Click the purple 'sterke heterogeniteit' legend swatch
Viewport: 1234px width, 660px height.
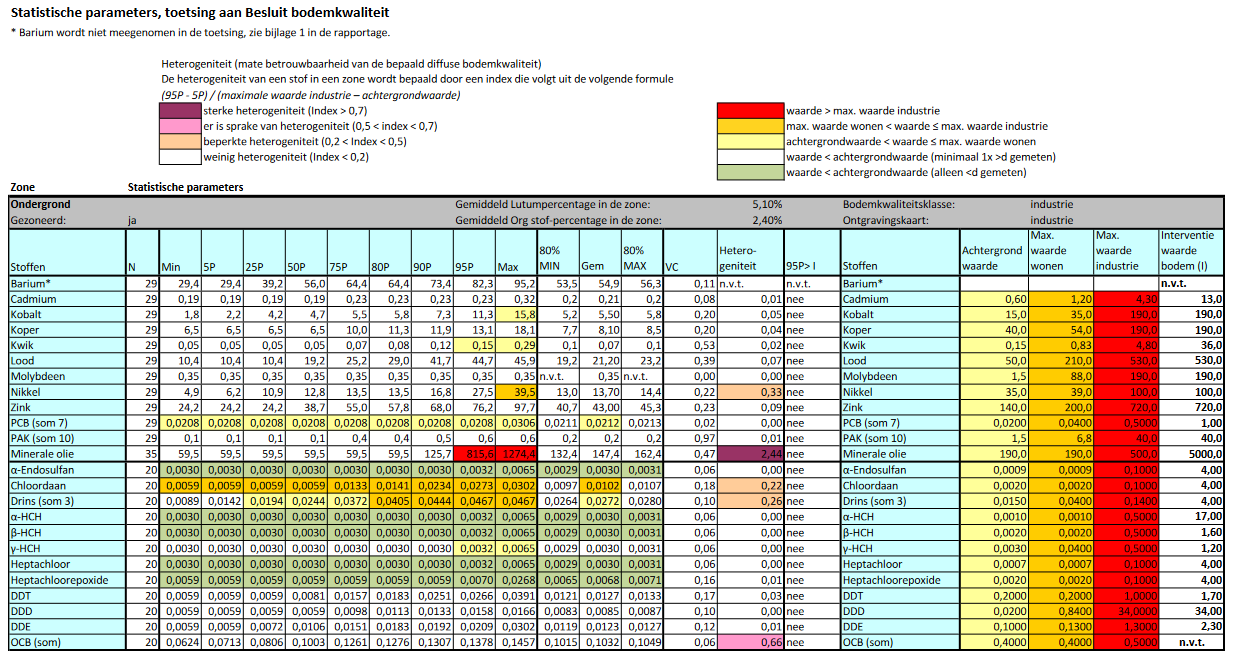click(180, 111)
